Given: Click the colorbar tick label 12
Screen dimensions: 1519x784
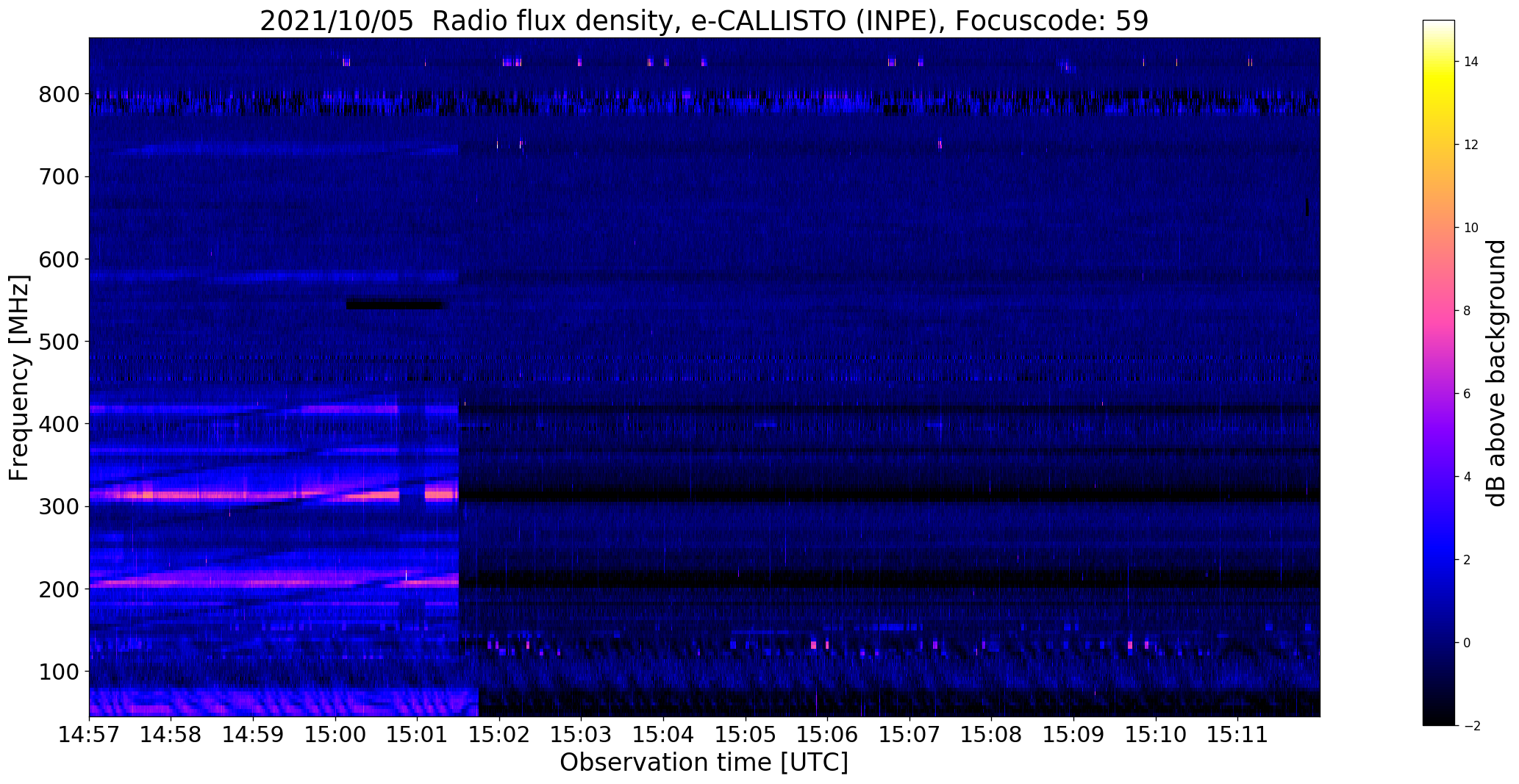Looking at the screenshot, I should (1470, 145).
